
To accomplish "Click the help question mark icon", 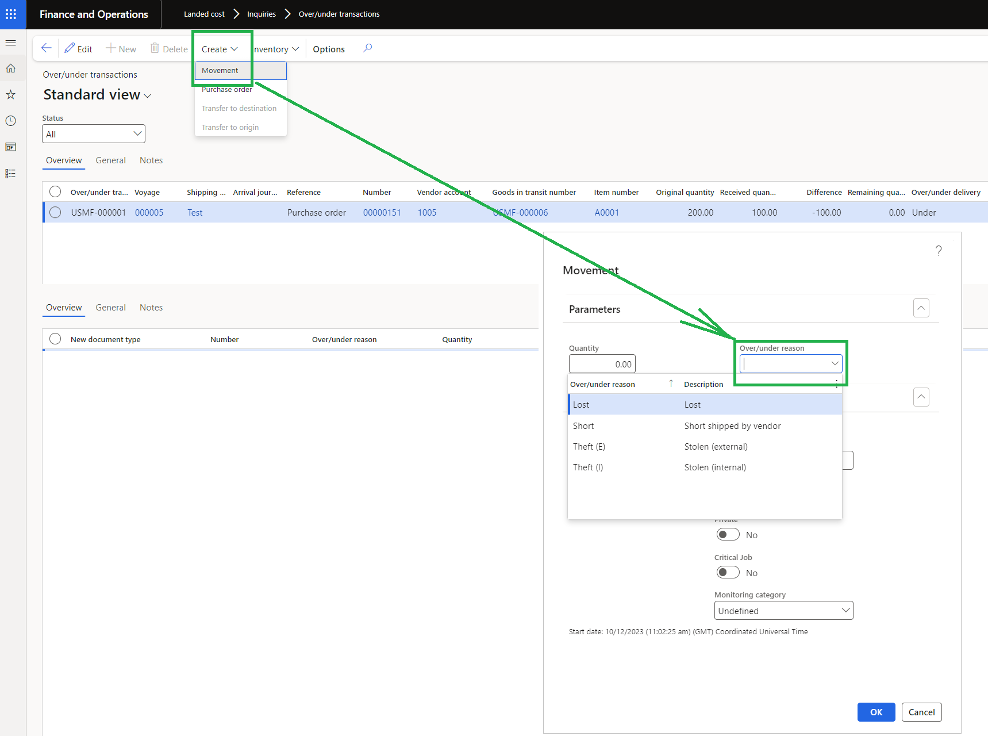I will [x=938, y=251].
